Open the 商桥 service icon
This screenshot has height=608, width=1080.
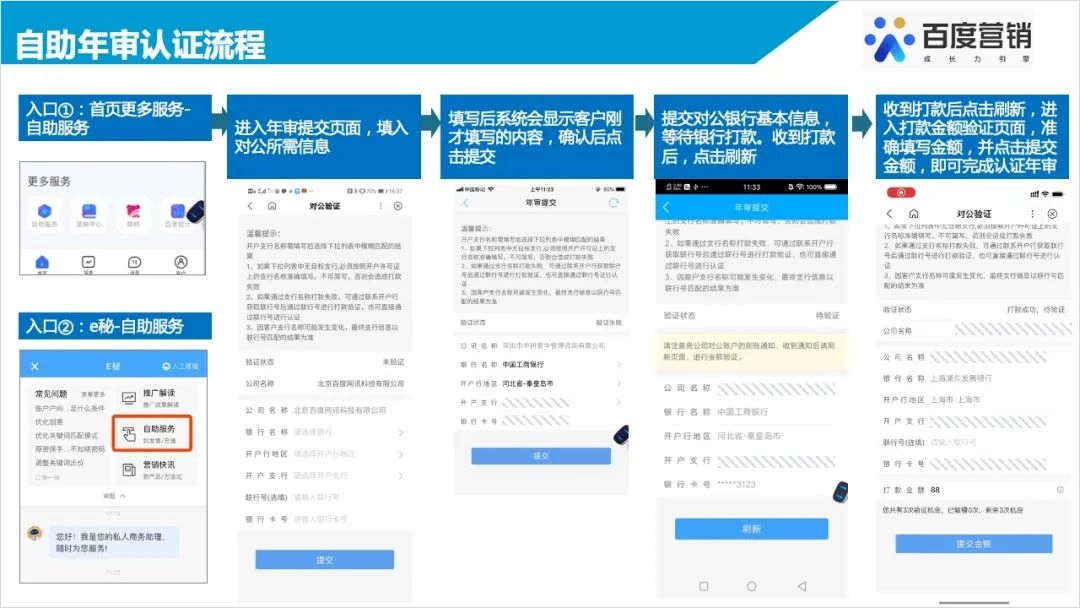[x=132, y=212]
